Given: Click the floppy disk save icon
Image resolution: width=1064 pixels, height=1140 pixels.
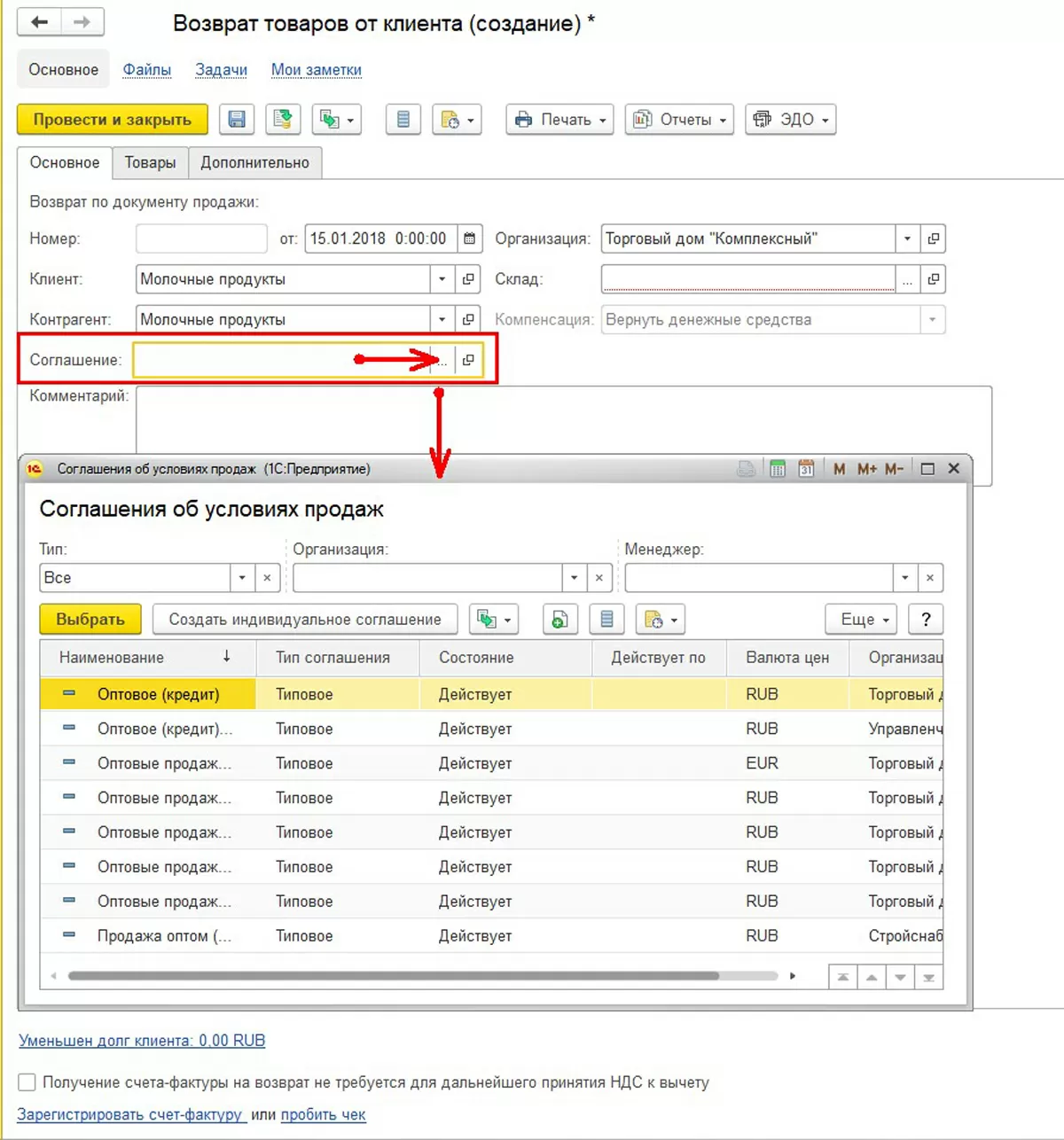Looking at the screenshot, I should click(237, 120).
